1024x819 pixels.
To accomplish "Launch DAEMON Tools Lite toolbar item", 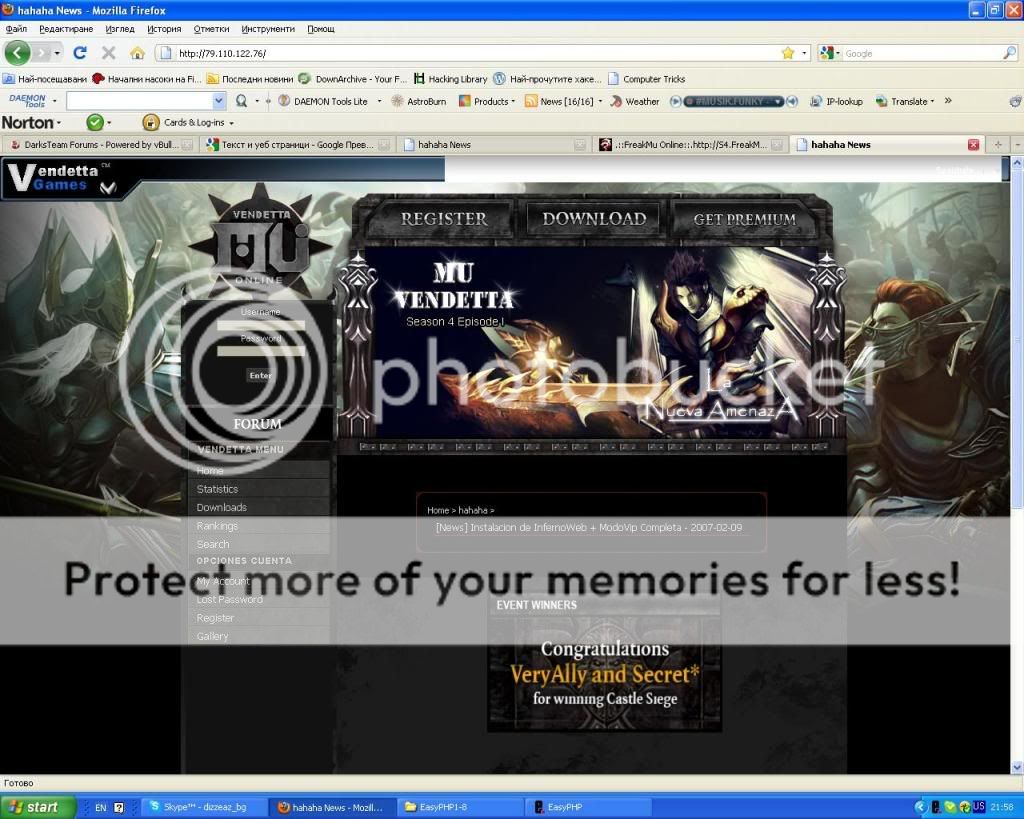I will coord(323,101).
